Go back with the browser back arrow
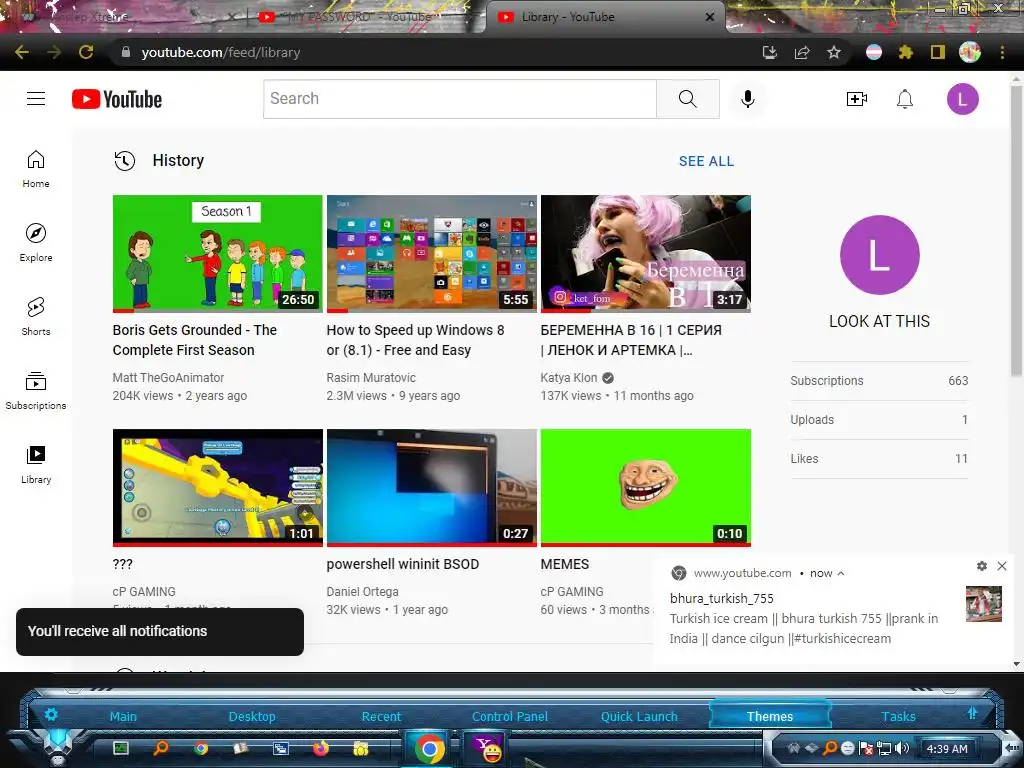This screenshot has width=1024, height=768. click(22, 52)
